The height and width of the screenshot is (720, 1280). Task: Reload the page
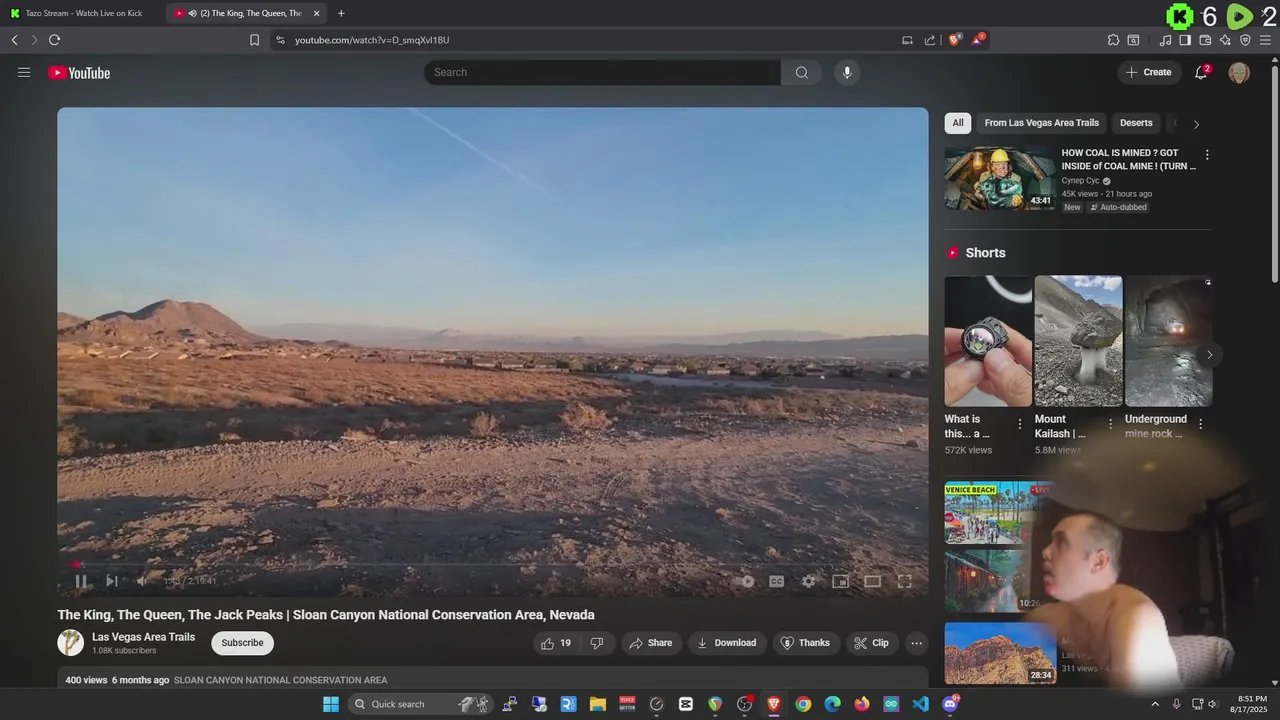[x=54, y=40]
